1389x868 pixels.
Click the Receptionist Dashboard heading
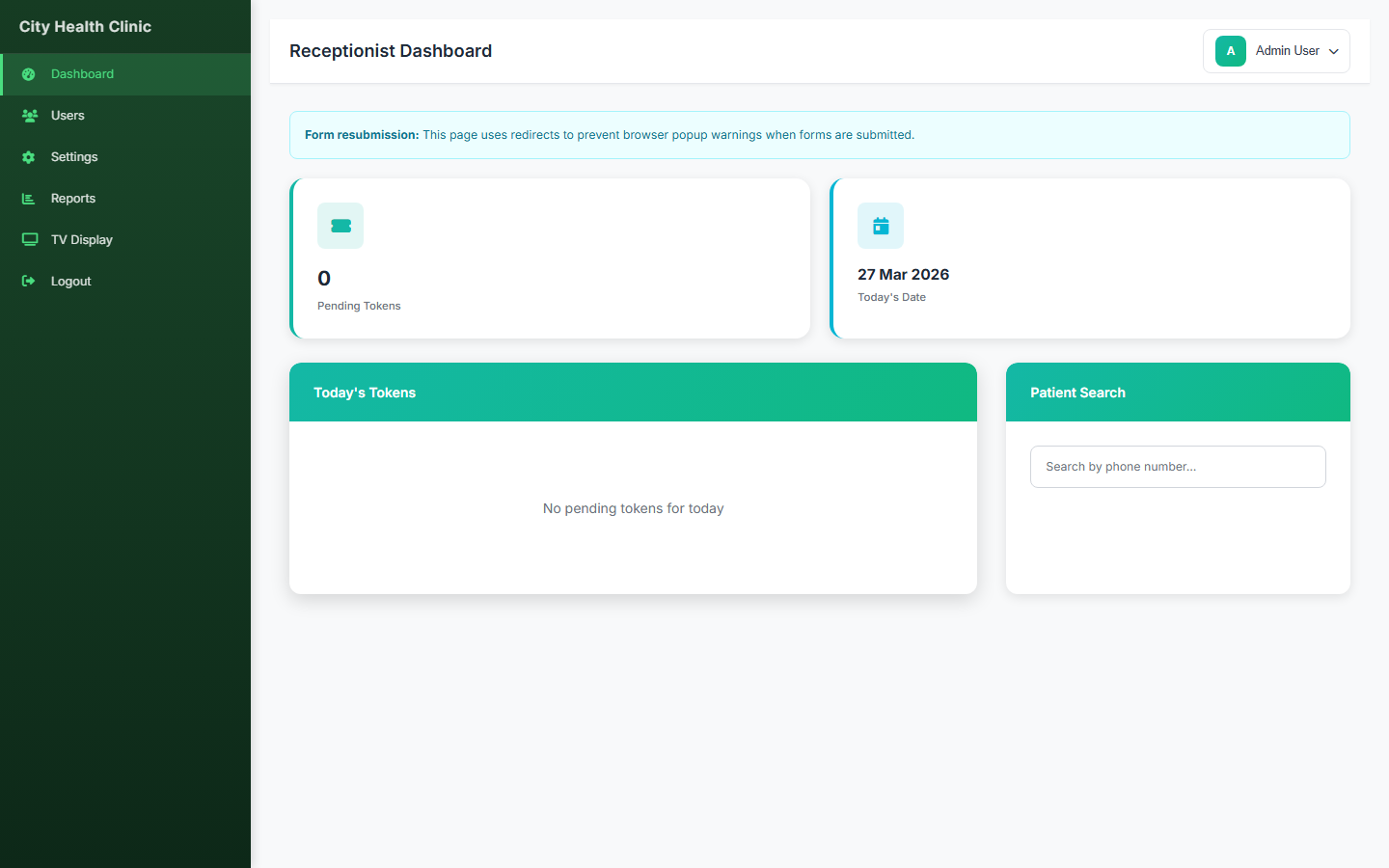391,51
